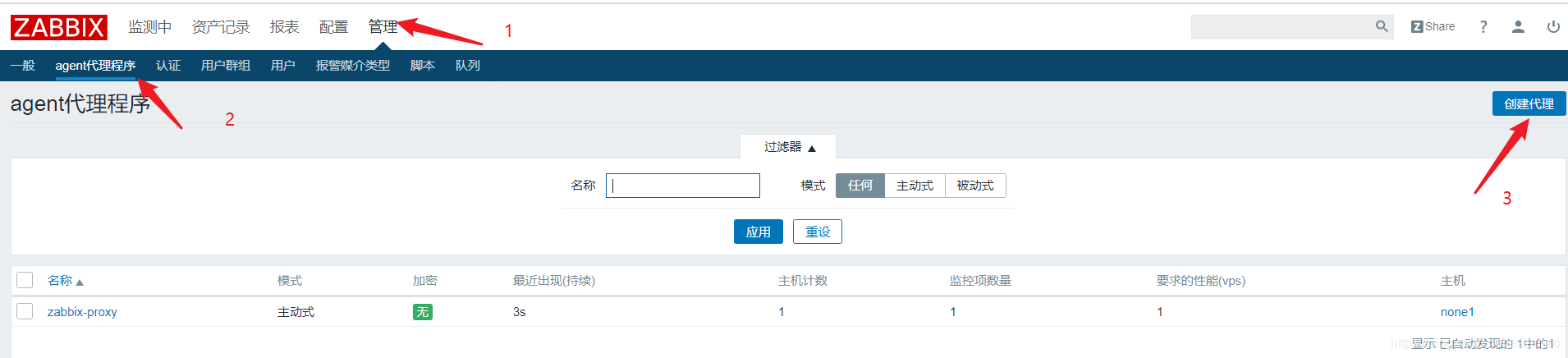
Task: Open the none1 host link
Action: [x=1457, y=312]
